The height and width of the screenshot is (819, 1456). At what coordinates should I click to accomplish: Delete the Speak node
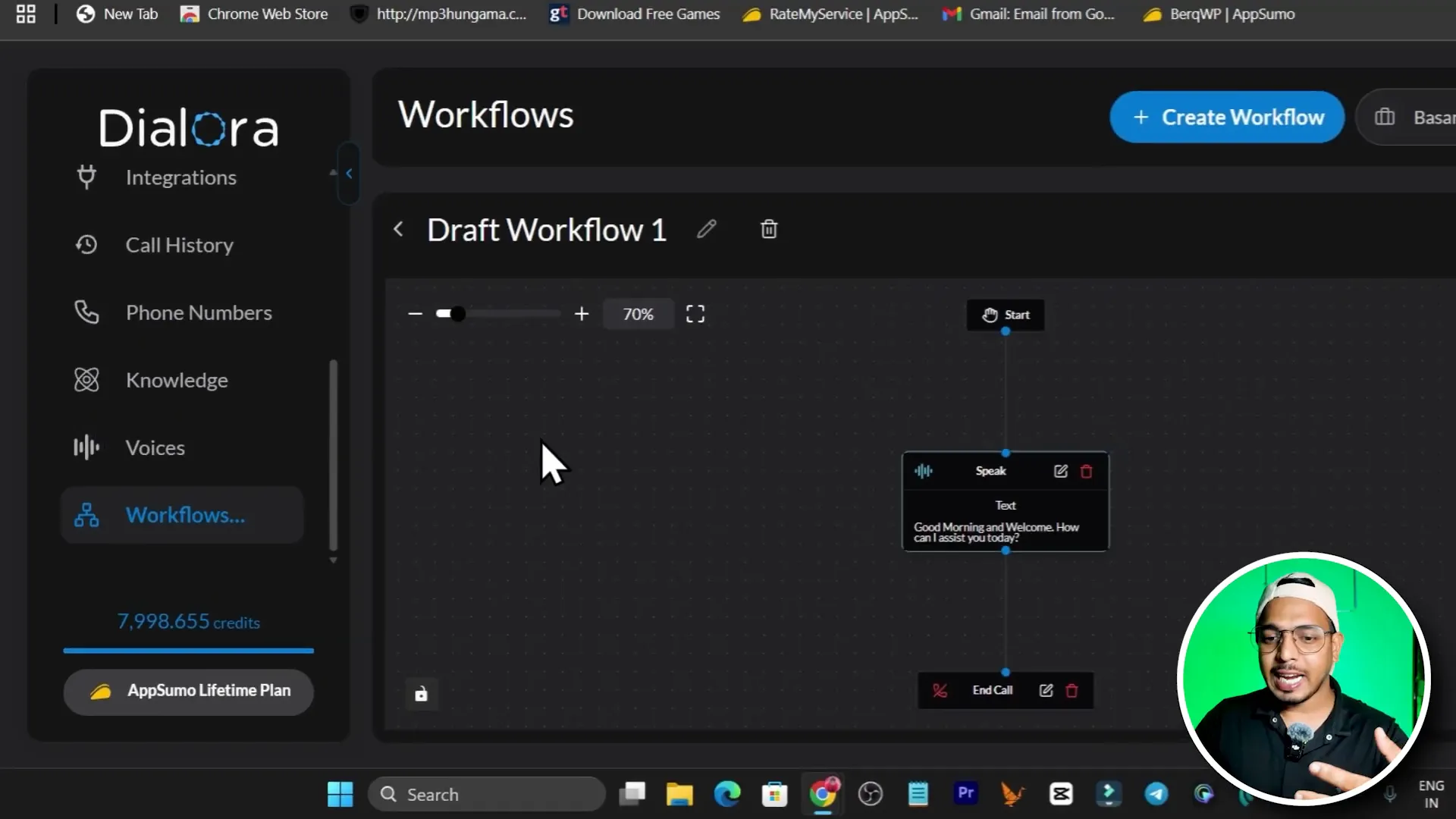point(1086,471)
